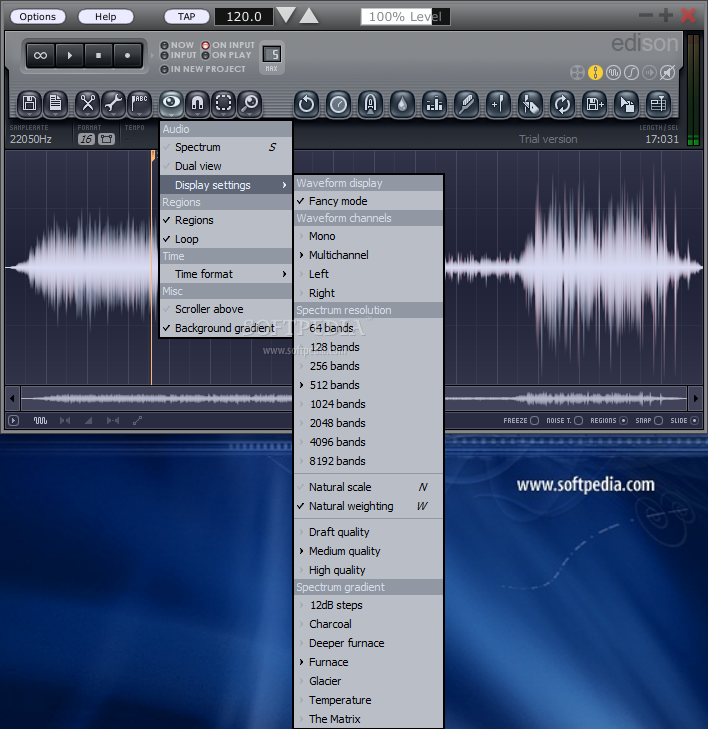Open the wrench tools menu
Screen dimensions: 708x729
[x=113, y=104]
